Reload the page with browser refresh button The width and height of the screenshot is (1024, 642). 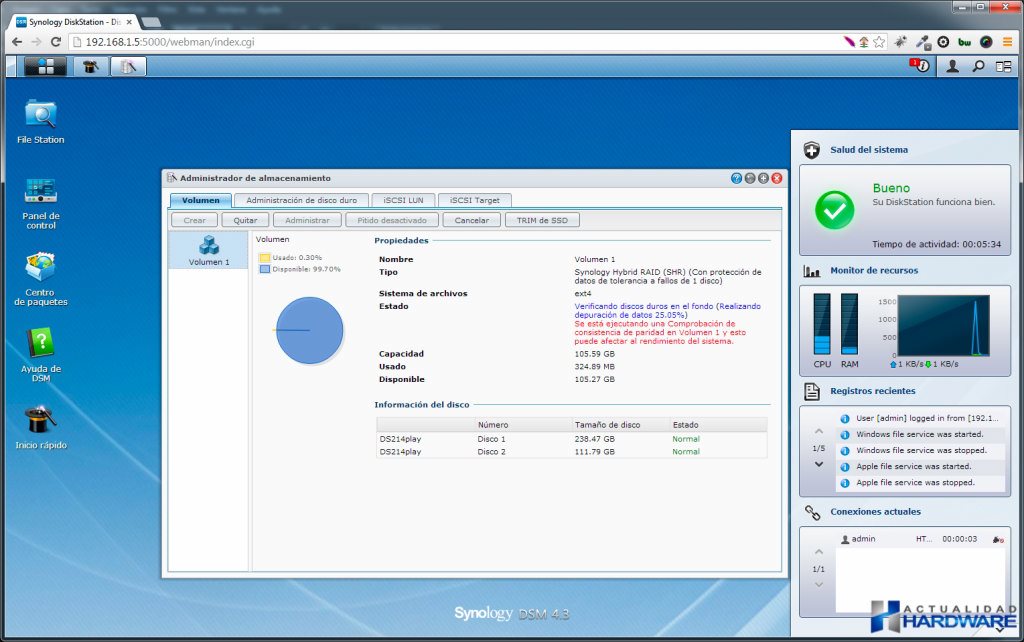pyautogui.click(x=56, y=42)
